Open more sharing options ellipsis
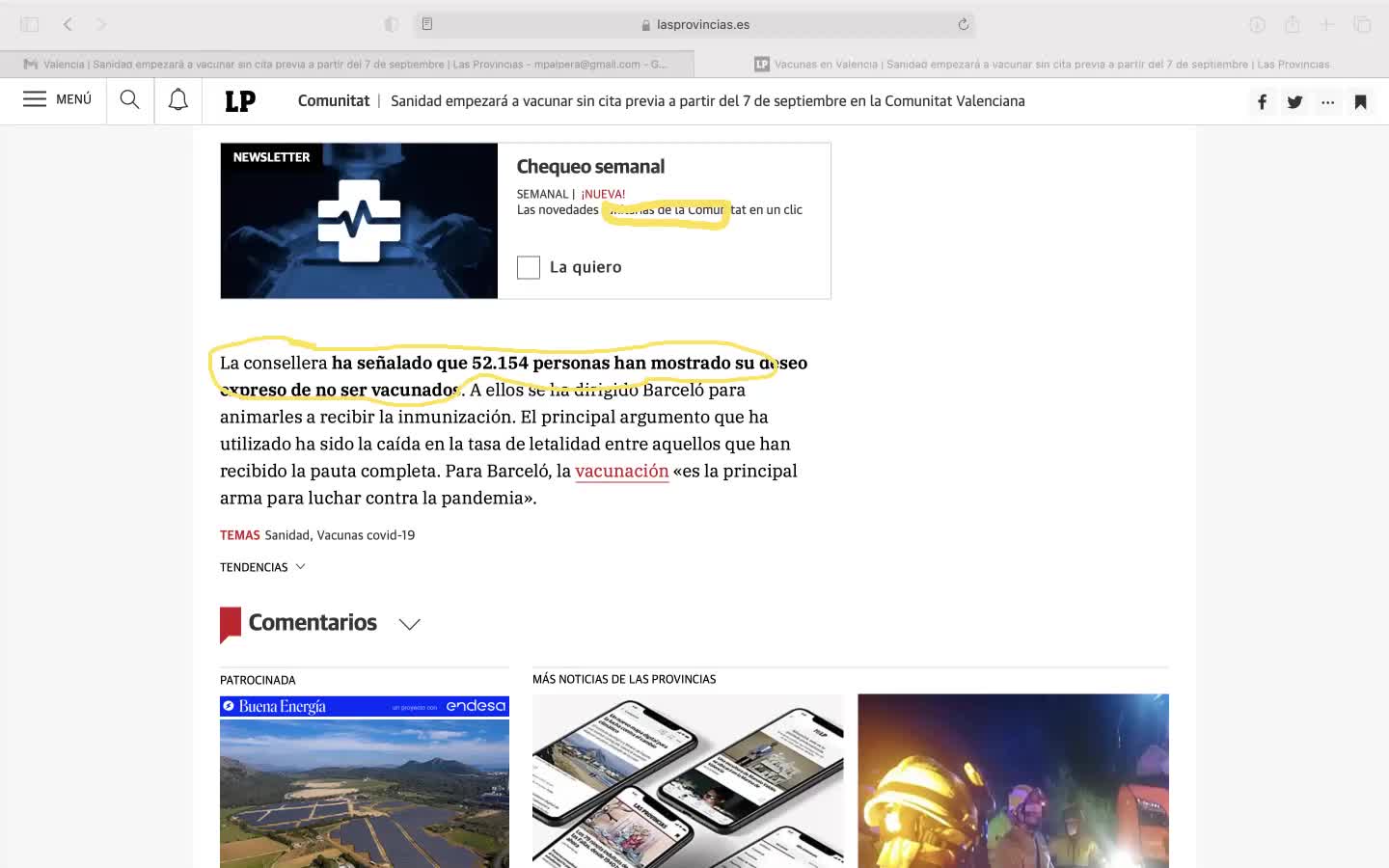Viewport: 1389px width, 868px height. (x=1327, y=101)
